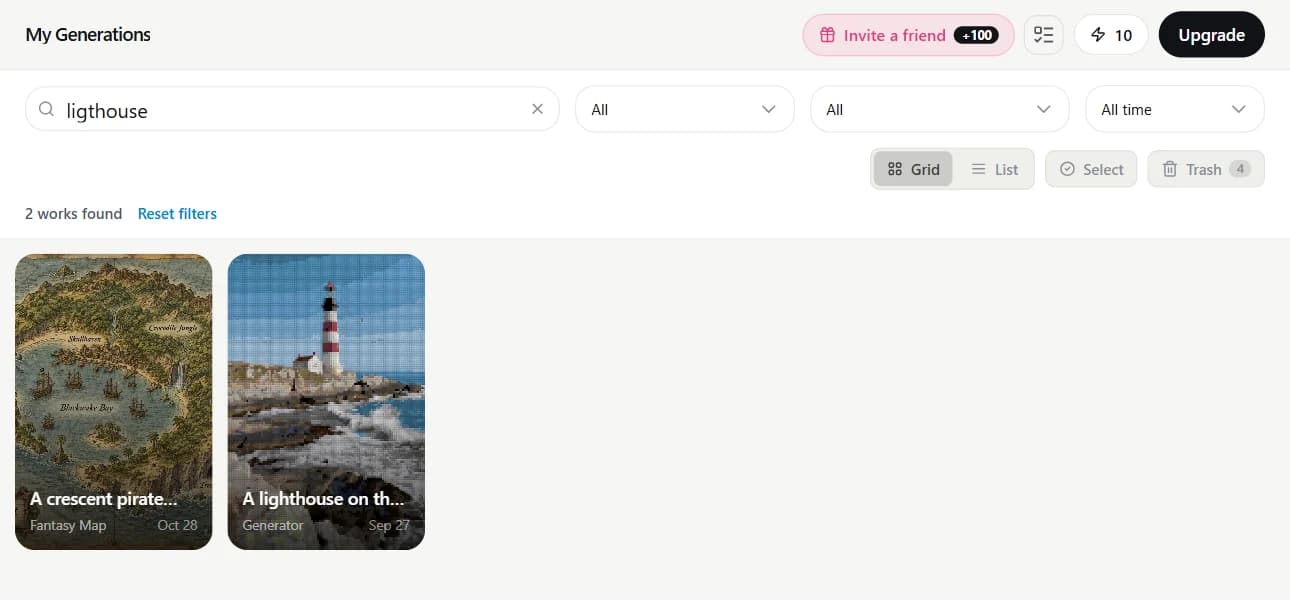Click the A lighthouse on th... title
This screenshot has height=600, width=1290.
point(324,498)
